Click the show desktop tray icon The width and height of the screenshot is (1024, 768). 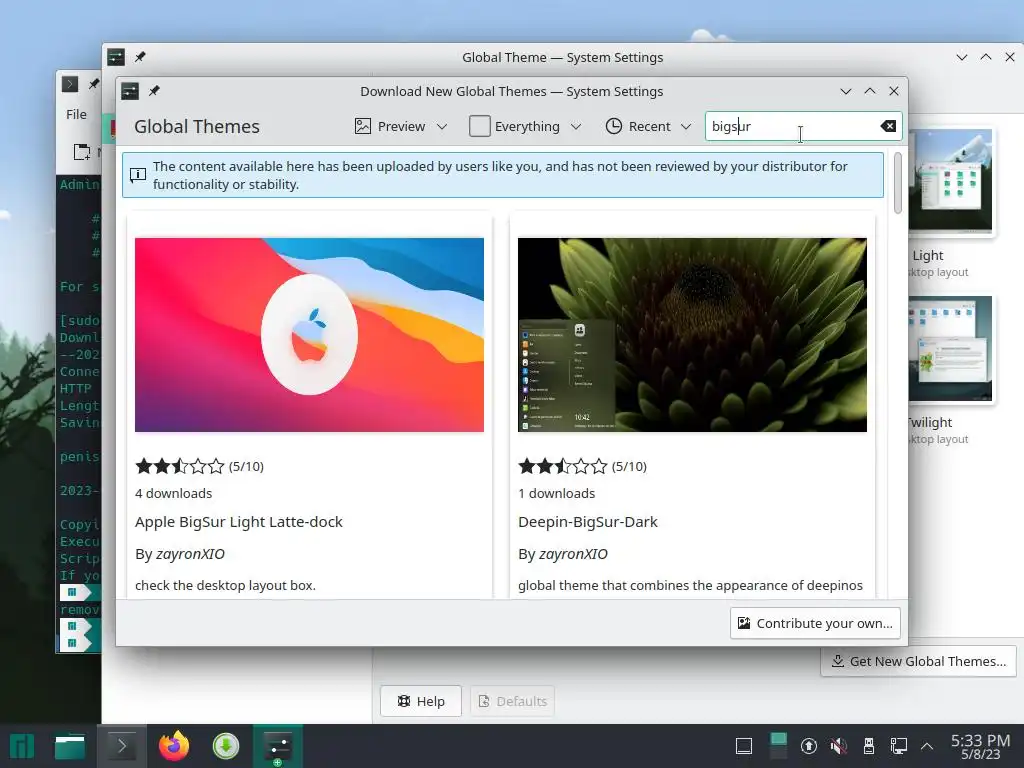tap(744, 746)
